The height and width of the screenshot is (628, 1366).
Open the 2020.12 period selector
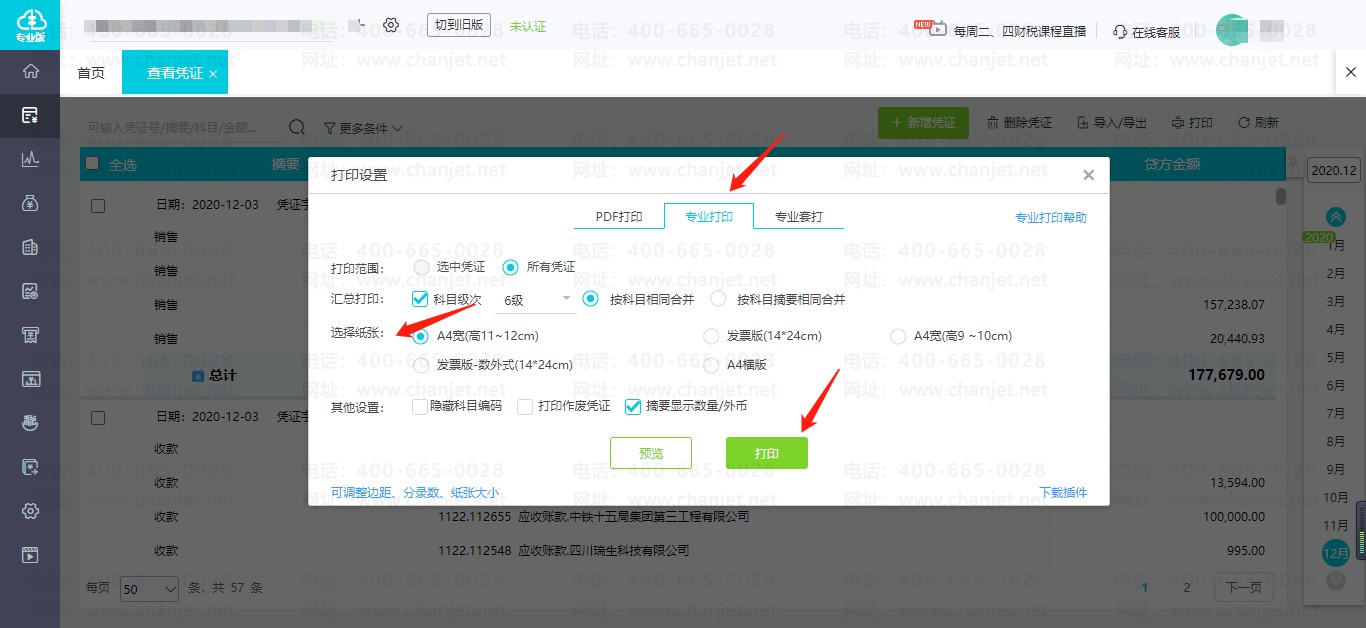(1334, 171)
